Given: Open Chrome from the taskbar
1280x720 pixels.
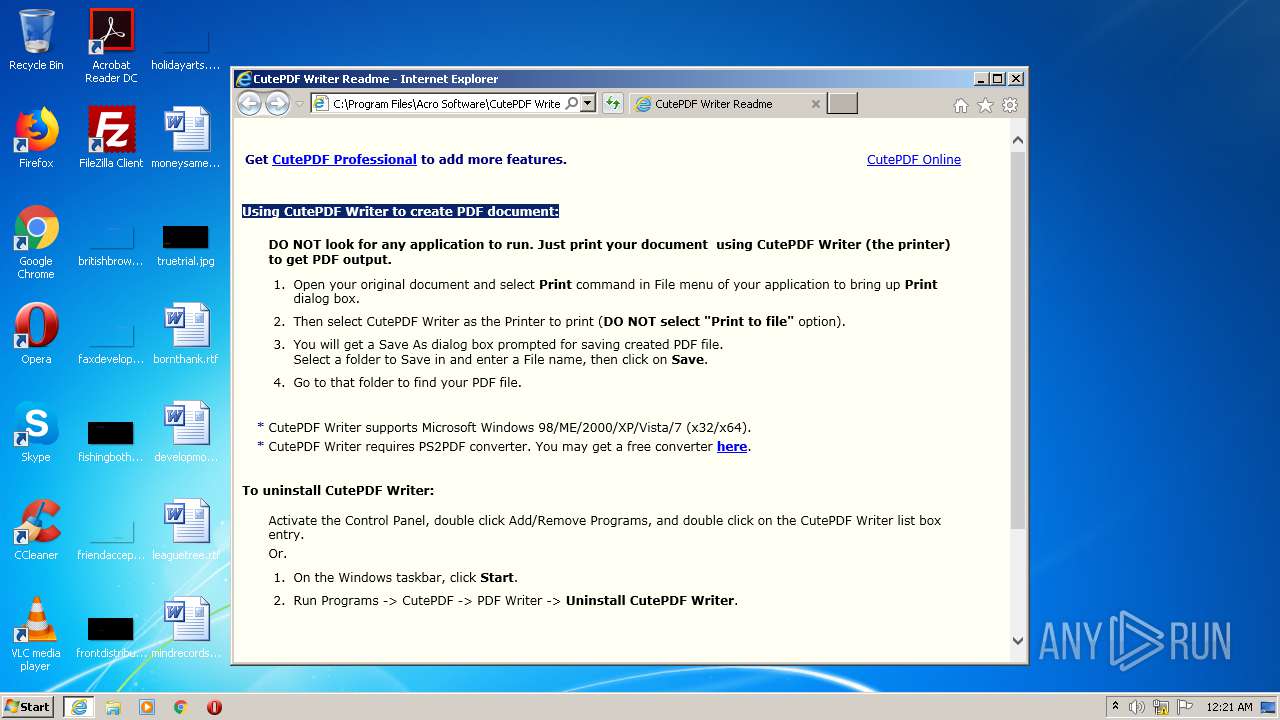Looking at the screenshot, I should [x=180, y=707].
